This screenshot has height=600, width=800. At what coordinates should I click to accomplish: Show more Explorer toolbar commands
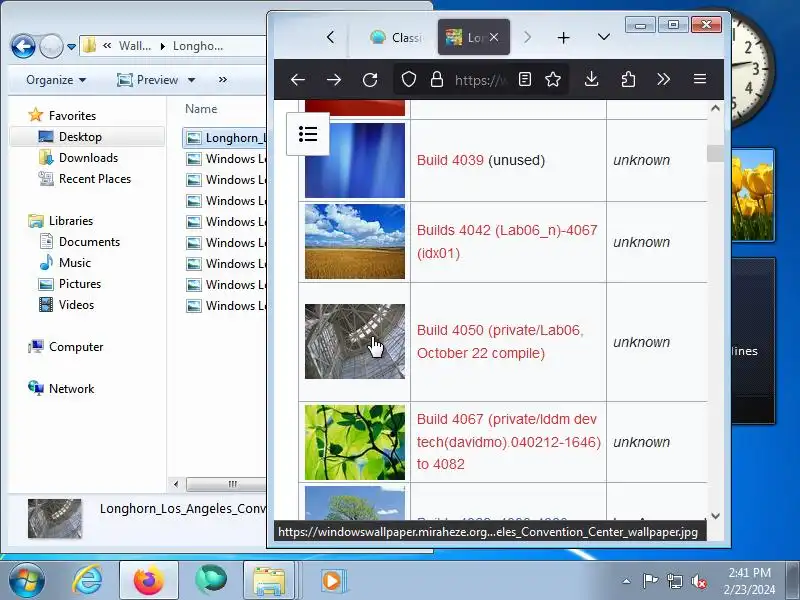(x=222, y=80)
